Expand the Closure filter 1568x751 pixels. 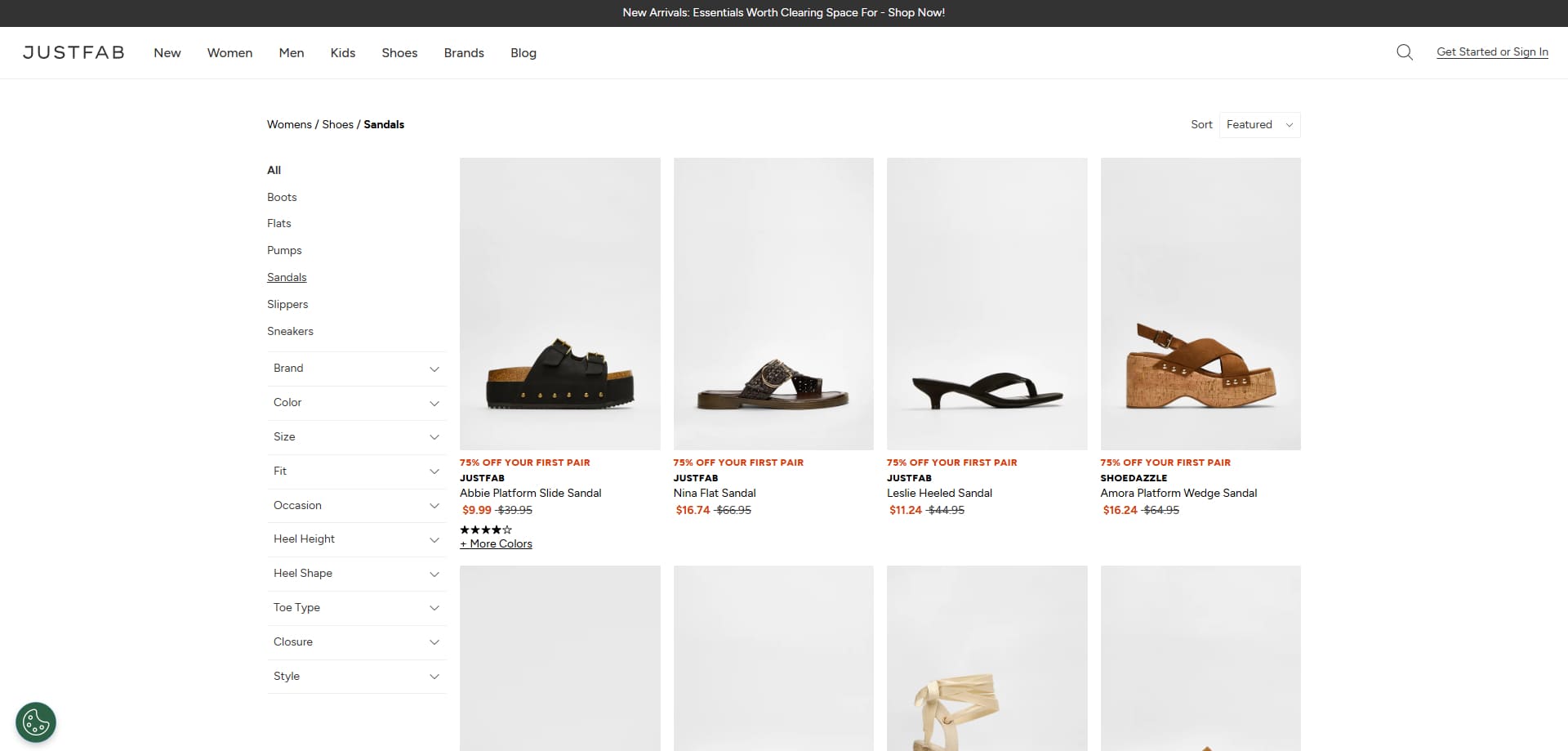coord(357,642)
